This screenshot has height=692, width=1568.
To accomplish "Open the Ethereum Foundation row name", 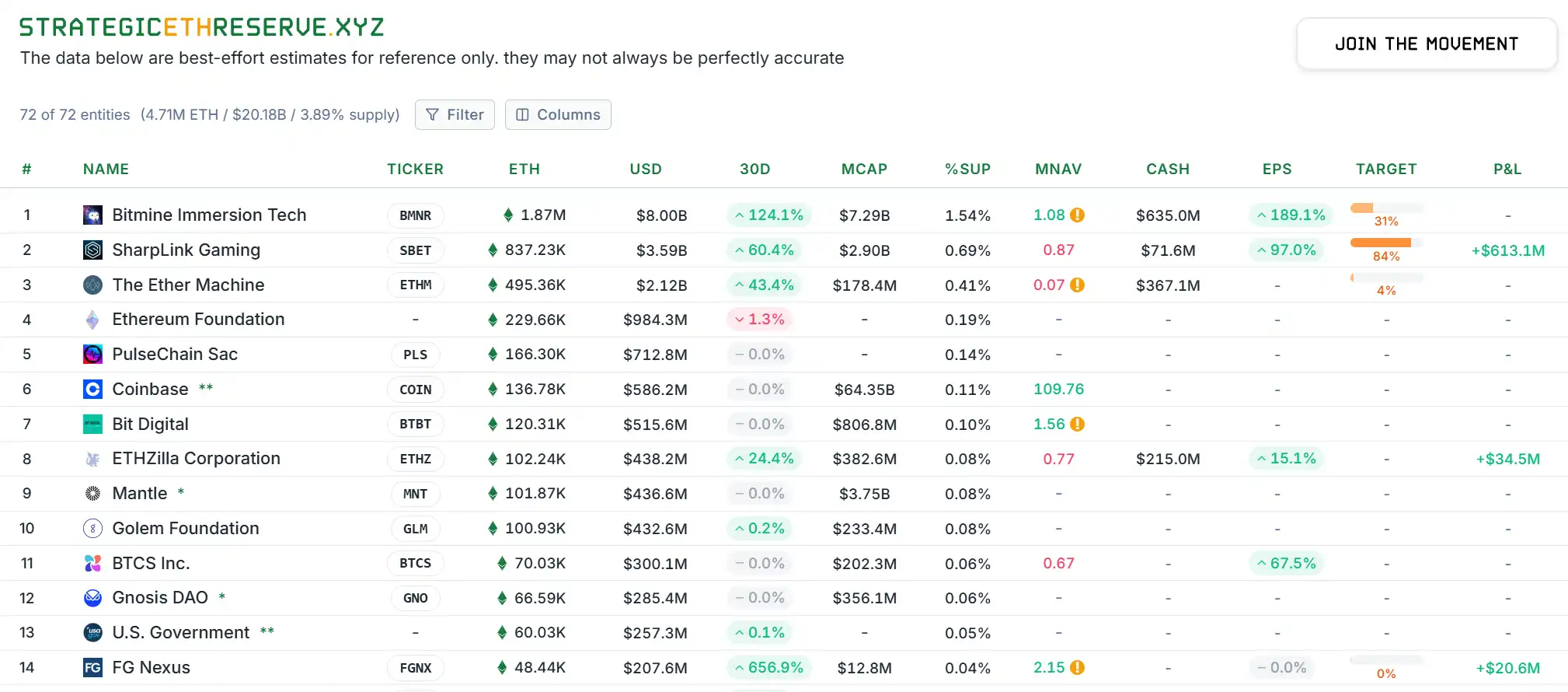I will point(198,320).
